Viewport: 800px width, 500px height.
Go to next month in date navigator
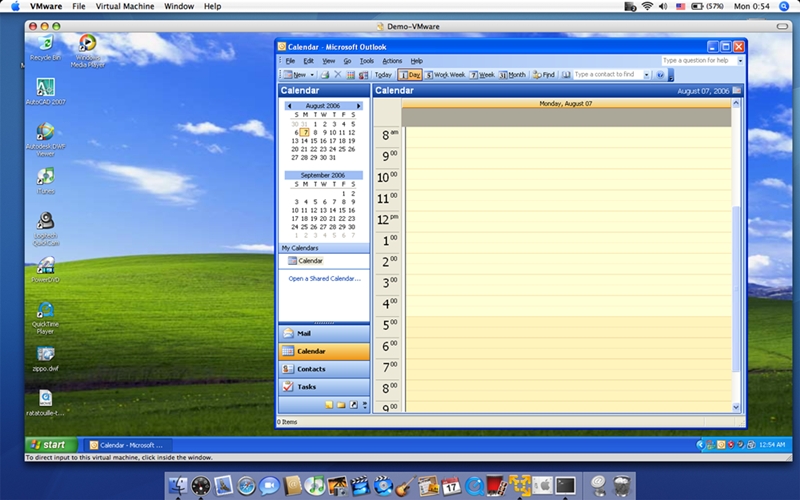[359, 106]
